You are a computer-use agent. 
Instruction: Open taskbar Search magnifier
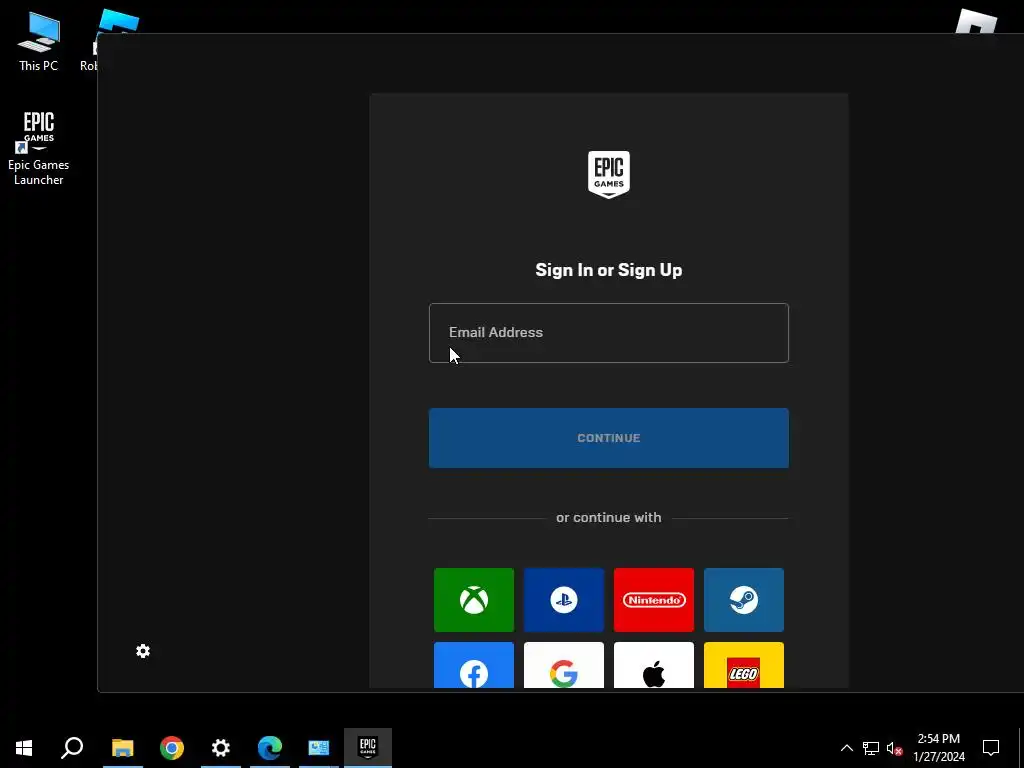coord(72,747)
